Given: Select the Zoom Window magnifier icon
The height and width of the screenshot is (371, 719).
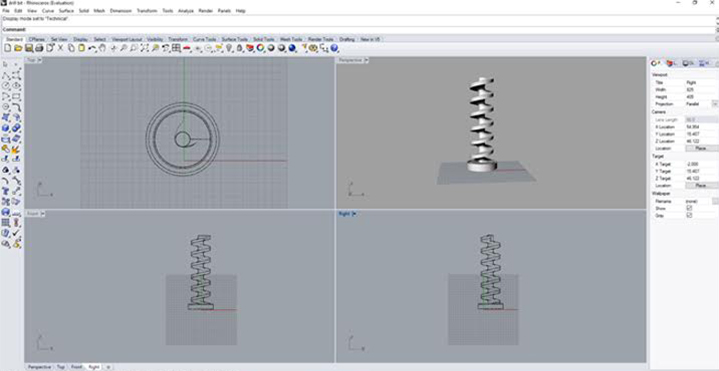Looking at the screenshot, I should click(134, 48).
